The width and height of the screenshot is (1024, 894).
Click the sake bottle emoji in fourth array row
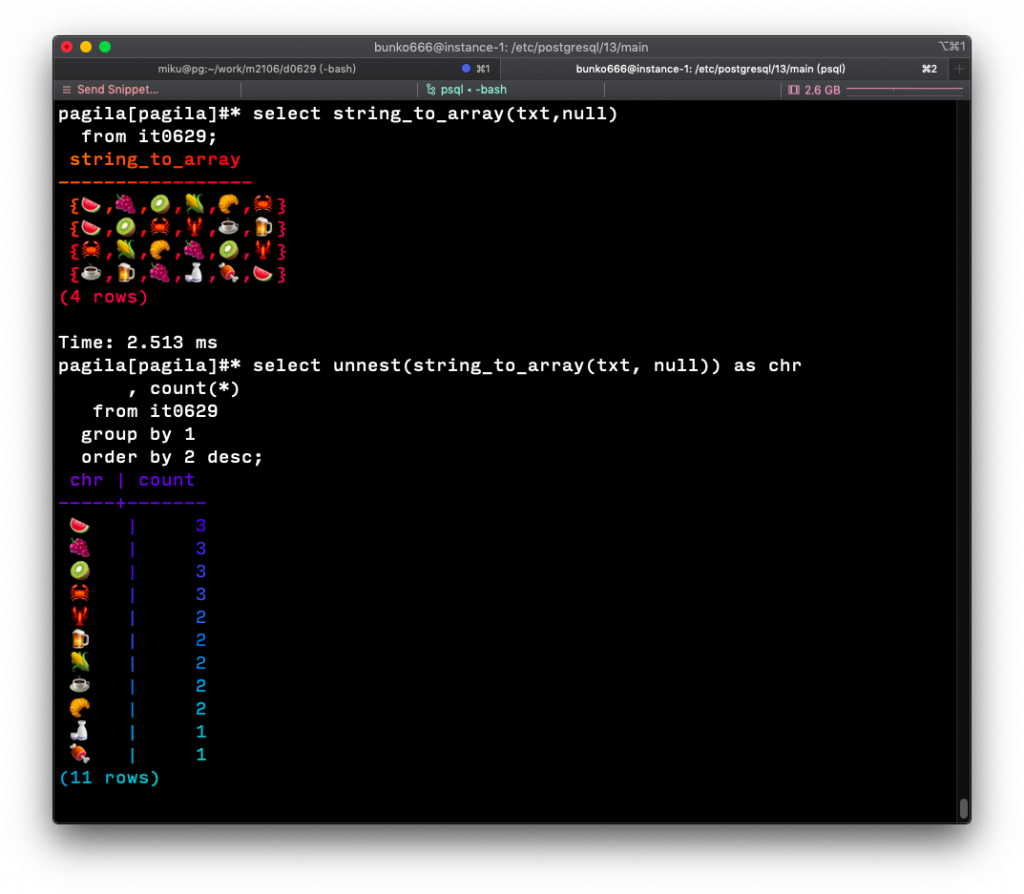[x=193, y=273]
